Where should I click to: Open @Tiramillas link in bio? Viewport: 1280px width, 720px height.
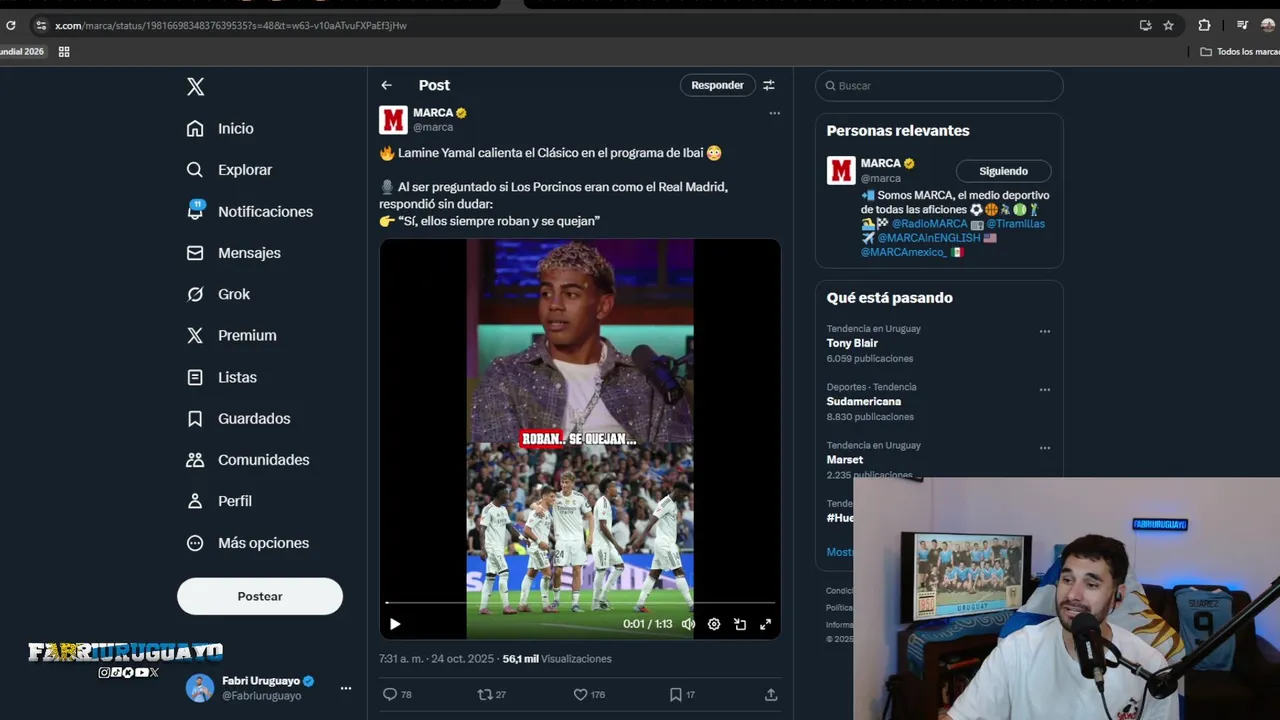(x=1015, y=224)
